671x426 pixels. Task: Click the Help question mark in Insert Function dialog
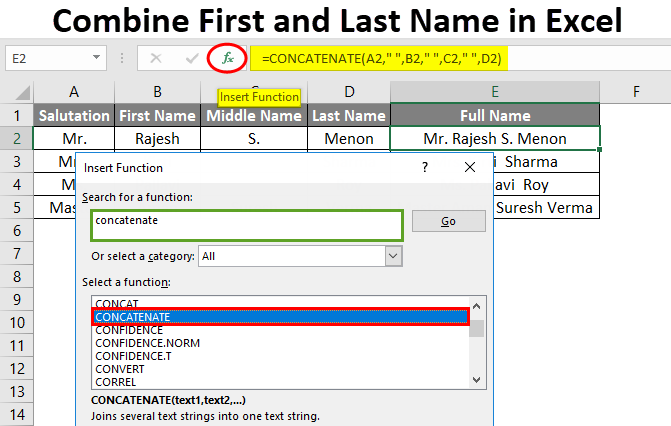(425, 167)
